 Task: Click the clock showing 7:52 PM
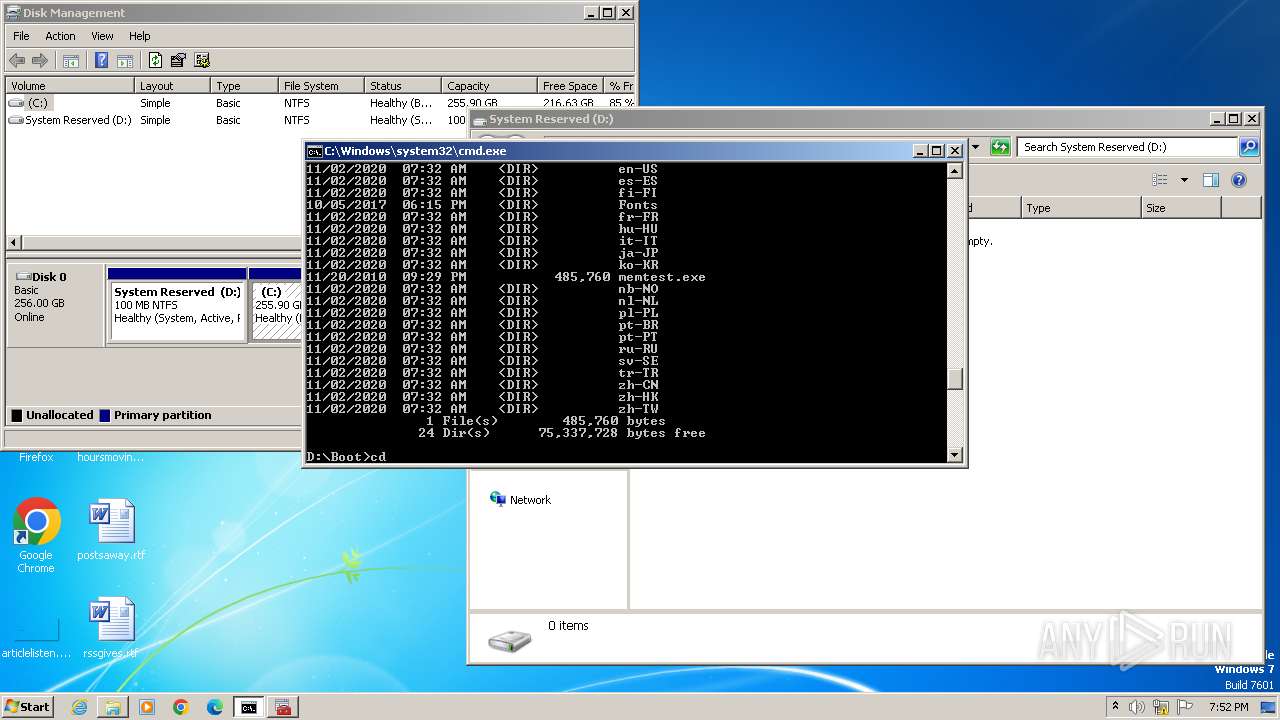pos(1228,707)
